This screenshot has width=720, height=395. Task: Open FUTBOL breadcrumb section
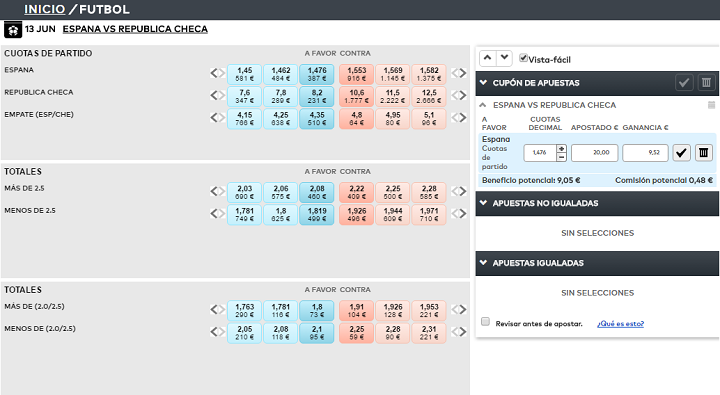click(104, 9)
